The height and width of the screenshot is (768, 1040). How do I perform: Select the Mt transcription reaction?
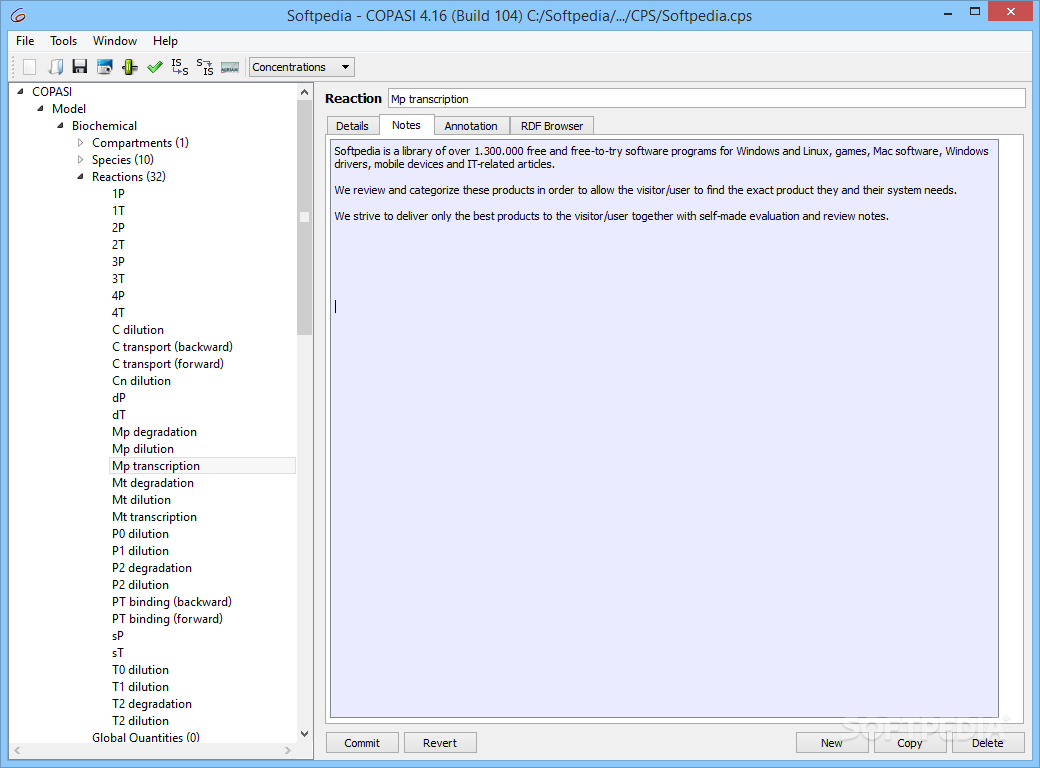pyautogui.click(x=155, y=517)
